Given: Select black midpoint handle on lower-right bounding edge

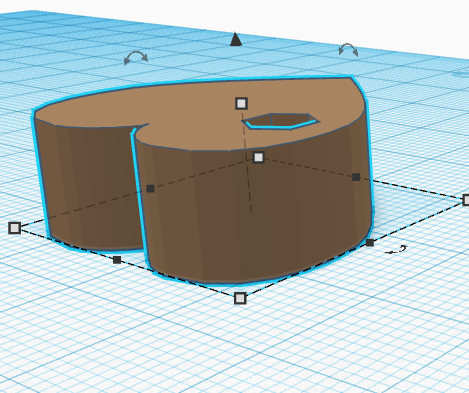Looking at the screenshot, I should [x=370, y=243].
